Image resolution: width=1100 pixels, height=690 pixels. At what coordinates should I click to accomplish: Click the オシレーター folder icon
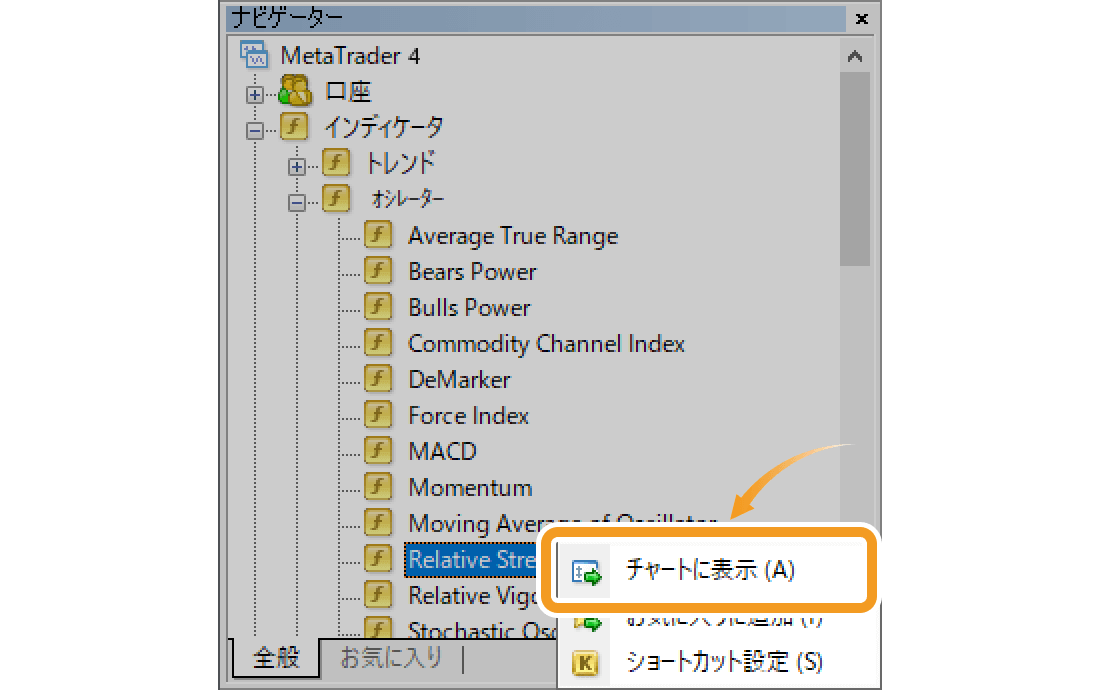click(336, 198)
